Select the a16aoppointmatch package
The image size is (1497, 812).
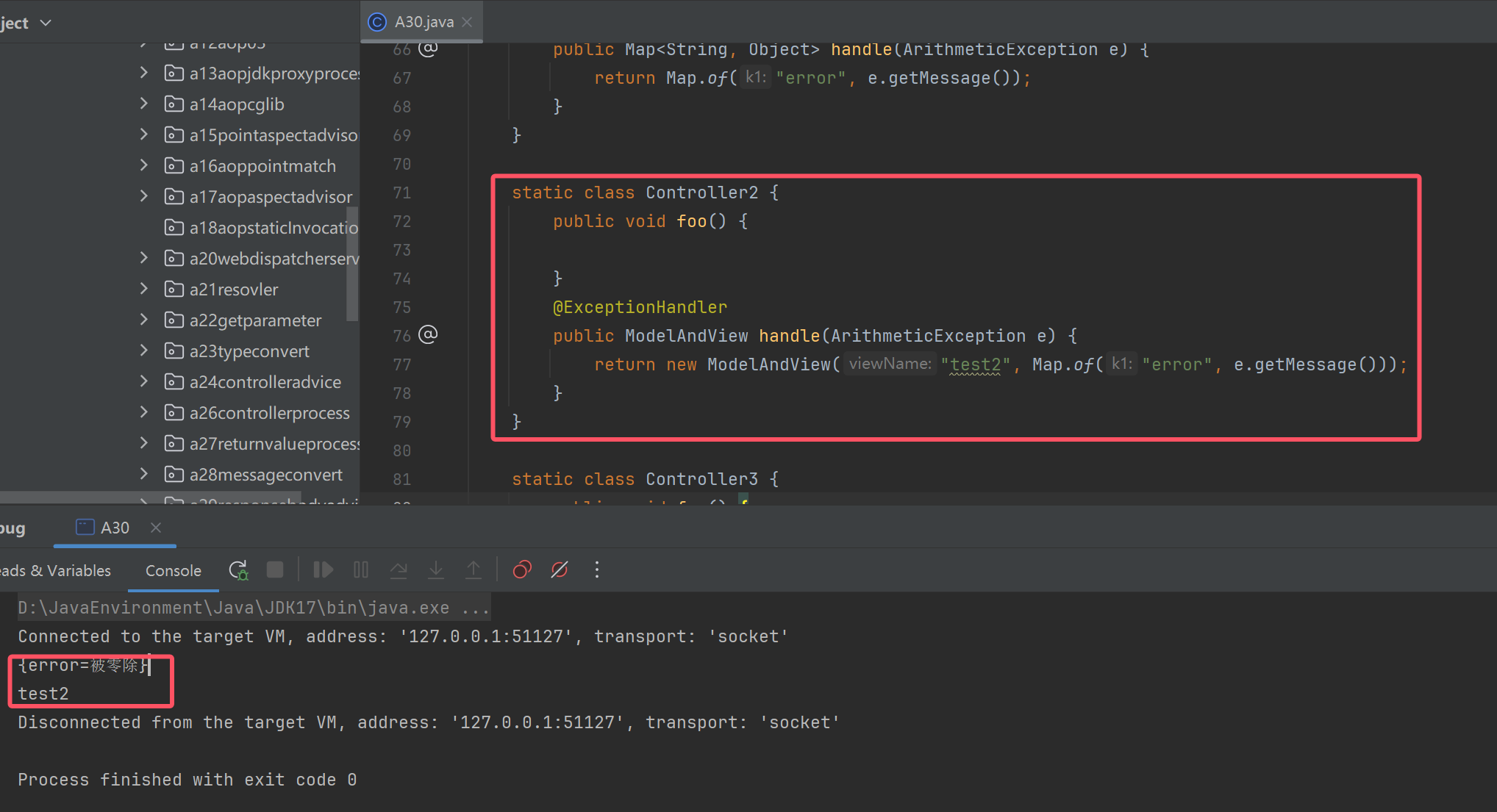coord(262,166)
